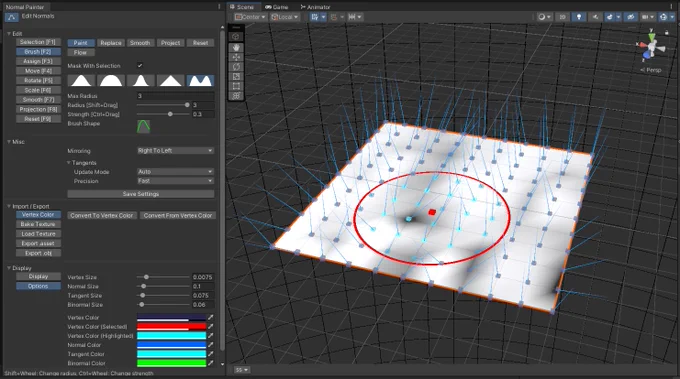The height and width of the screenshot is (379, 680).
Task: Click Convert From Vertex Color
Action: pos(178,215)
